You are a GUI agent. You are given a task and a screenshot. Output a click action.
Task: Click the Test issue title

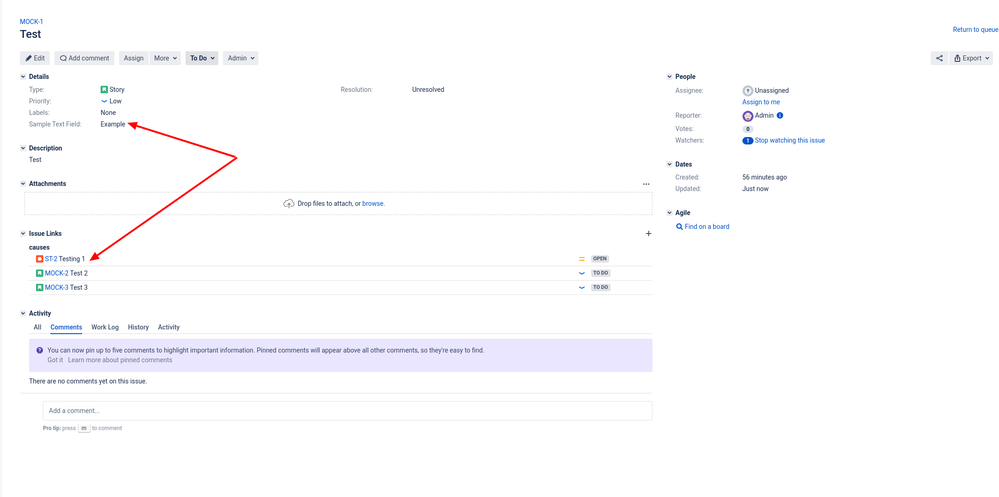(x=31, y=34)
